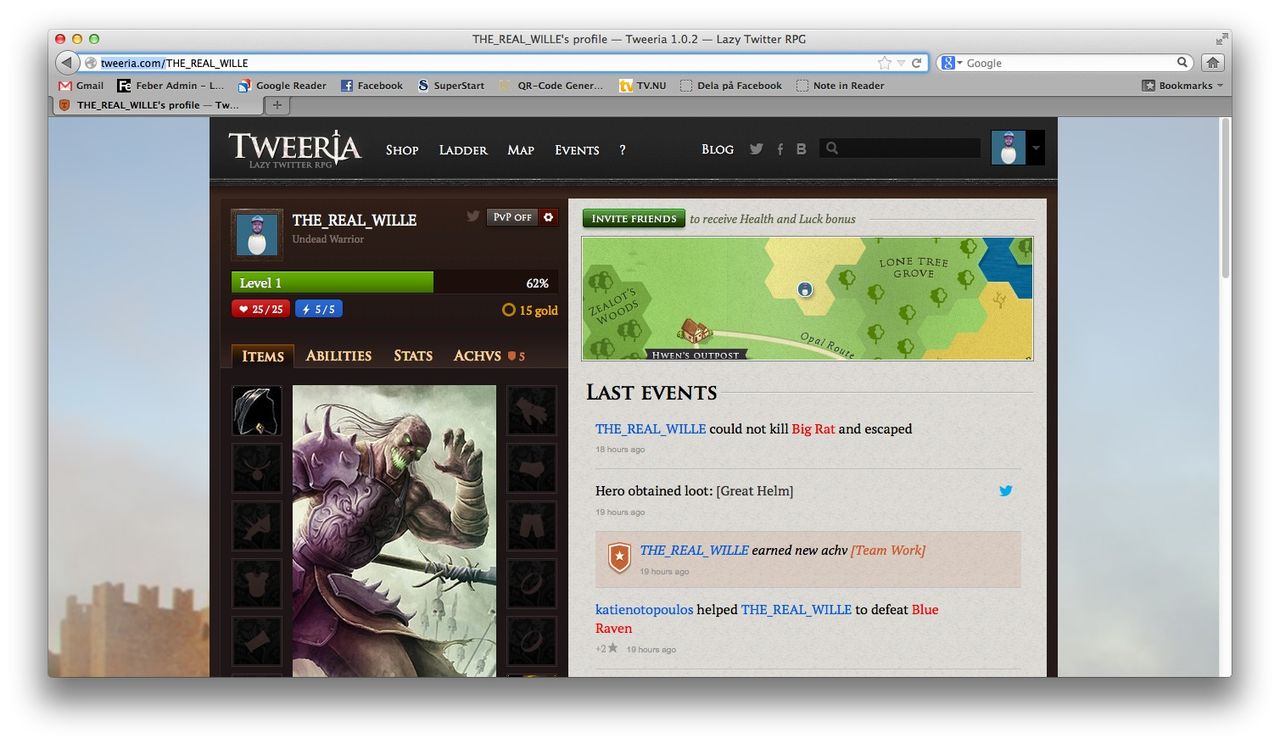1280x744 pixels.
Task: Click Hwen's Outpost house on the map
Action: 695,332
